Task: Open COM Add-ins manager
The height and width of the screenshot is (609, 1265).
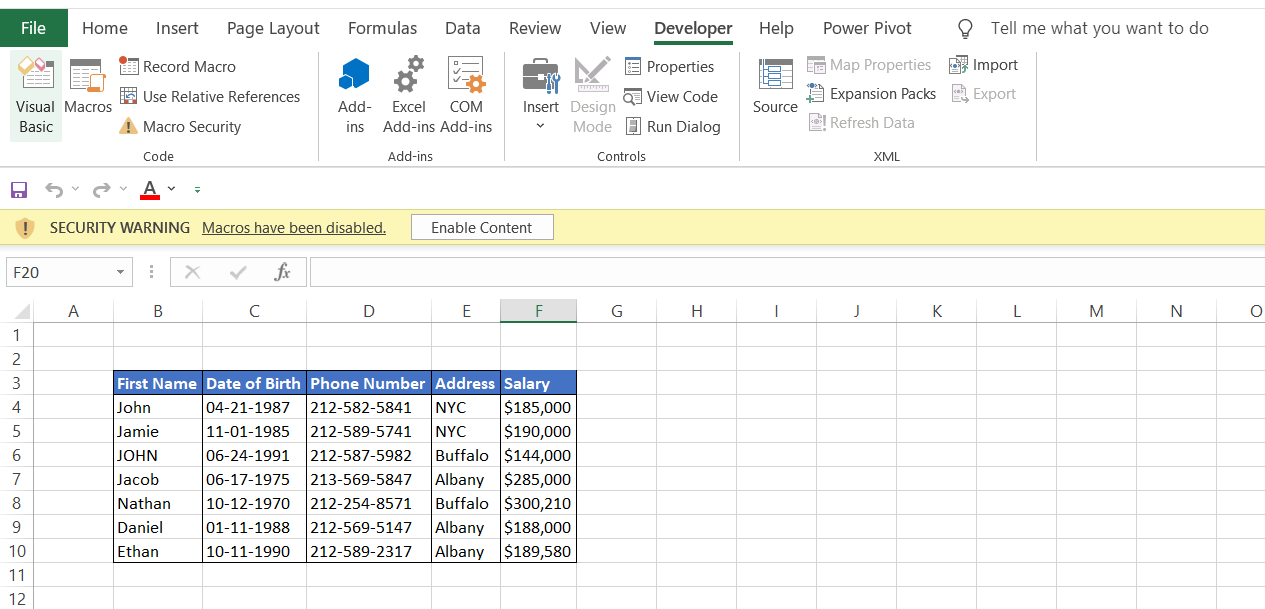Action: (x=466, y=96)
